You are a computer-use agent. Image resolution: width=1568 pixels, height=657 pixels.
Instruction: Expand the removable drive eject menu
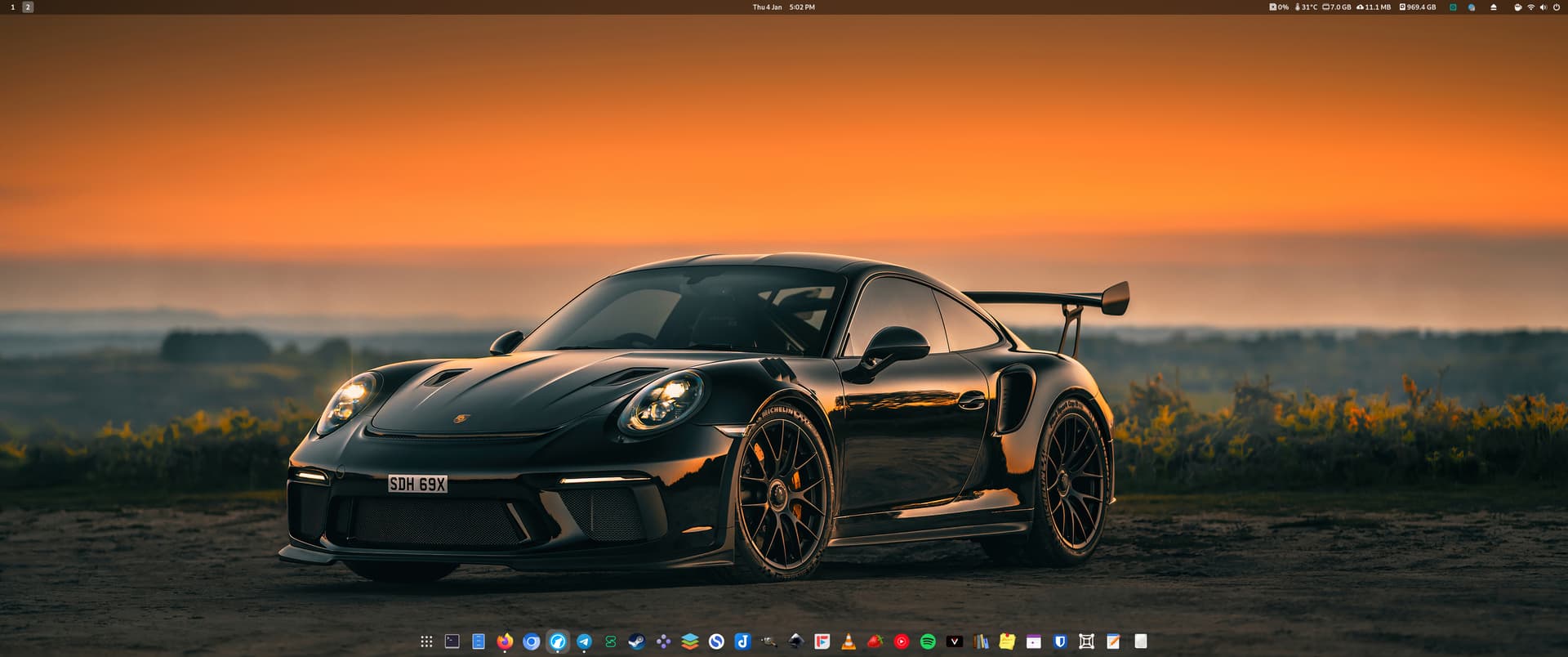click(1494, 7)
